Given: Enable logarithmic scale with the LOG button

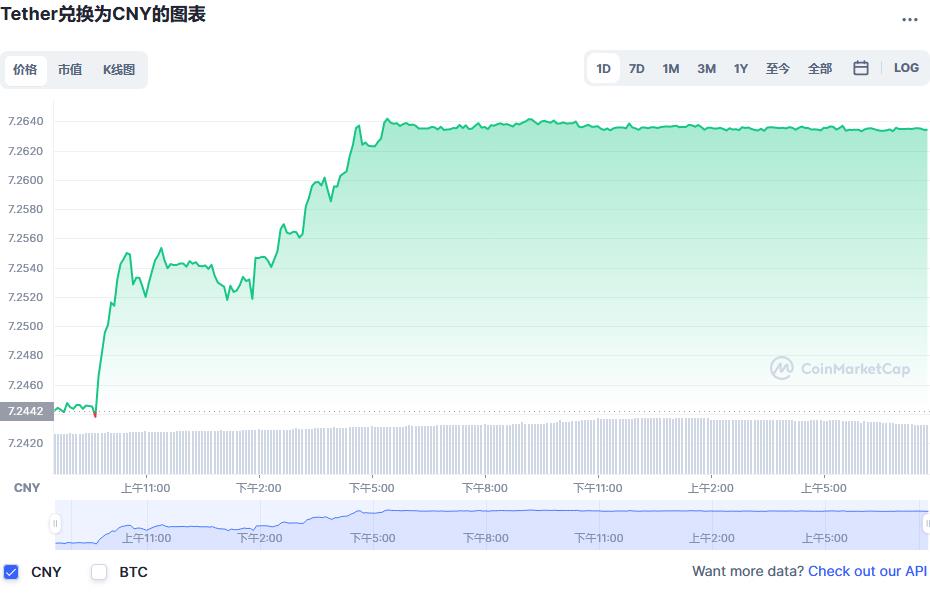Looking at the screenshot, I should click(905, 67).
